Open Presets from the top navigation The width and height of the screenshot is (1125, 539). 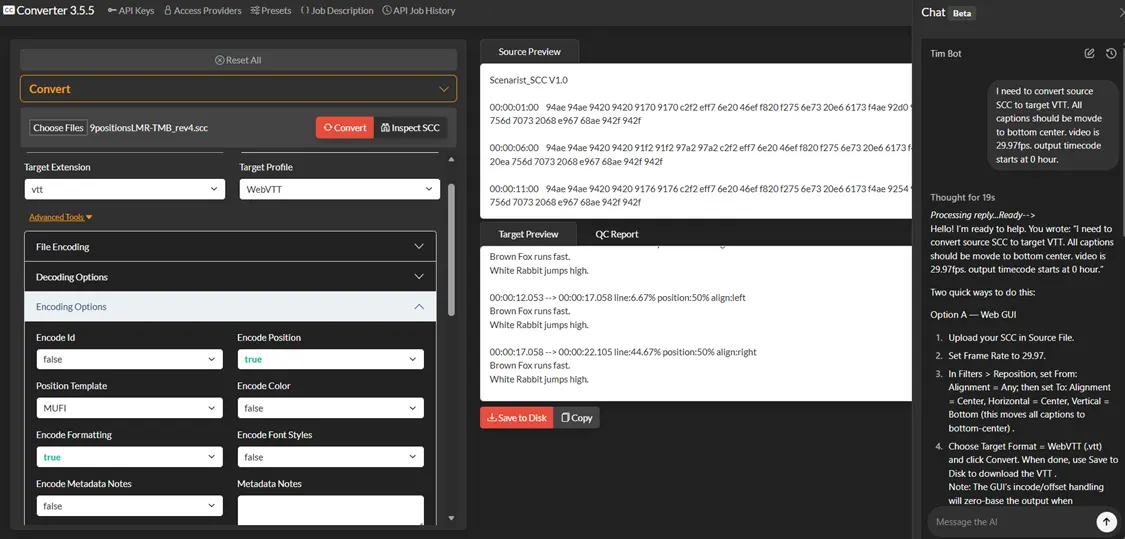tap(270, 11)
